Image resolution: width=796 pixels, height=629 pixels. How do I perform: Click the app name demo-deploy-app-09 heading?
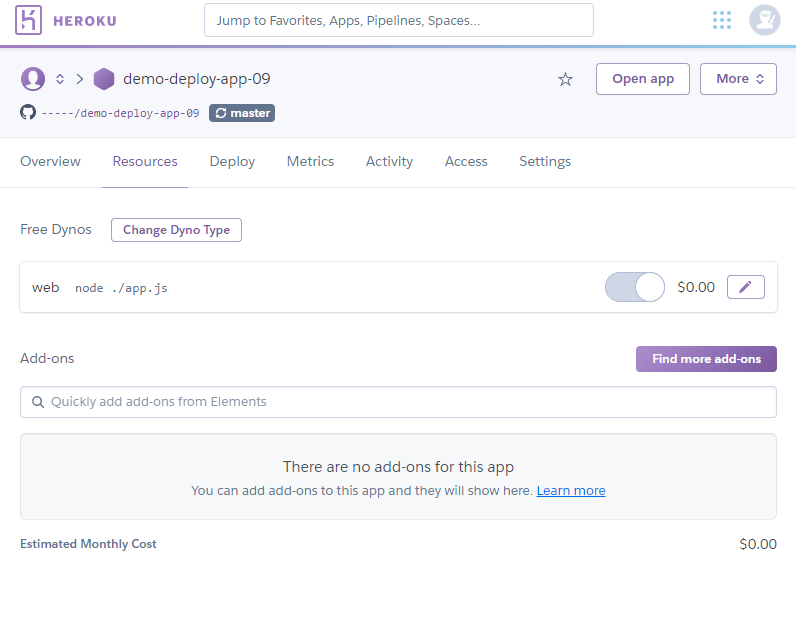click(x=196, y=79)
